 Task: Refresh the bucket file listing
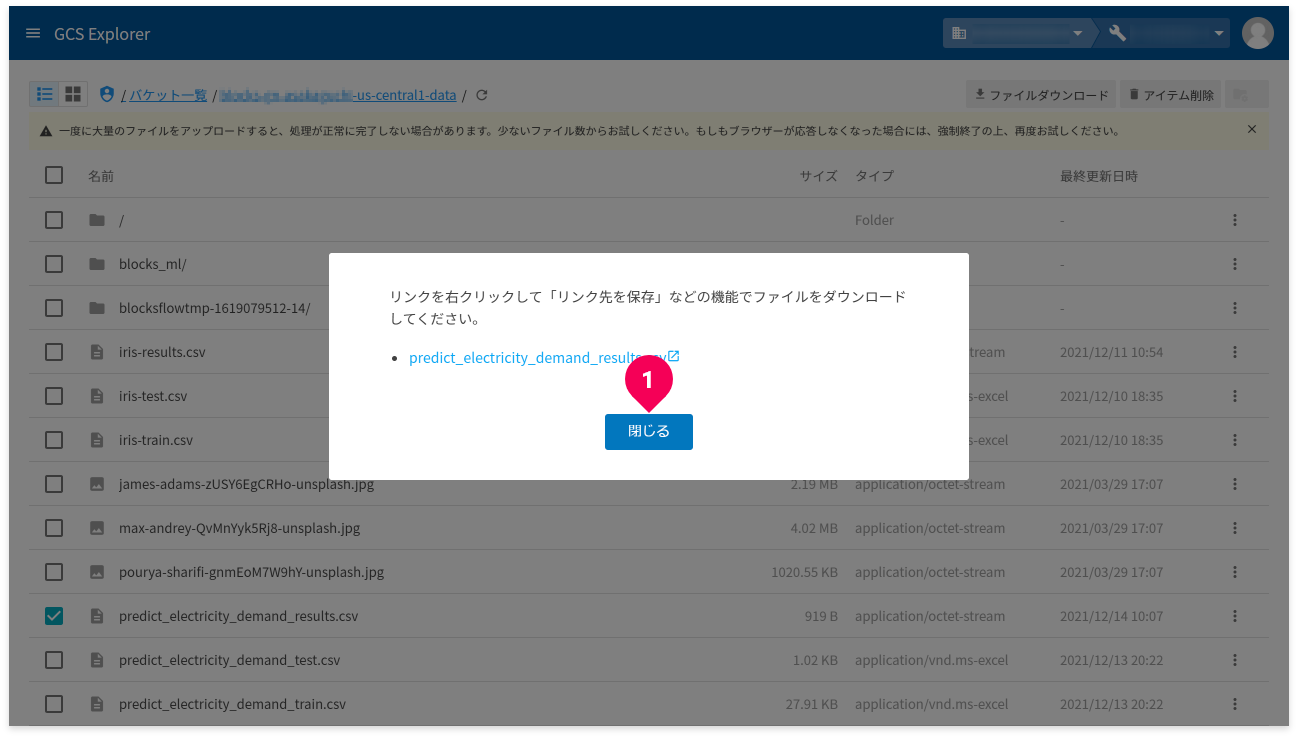coord(481,95)
